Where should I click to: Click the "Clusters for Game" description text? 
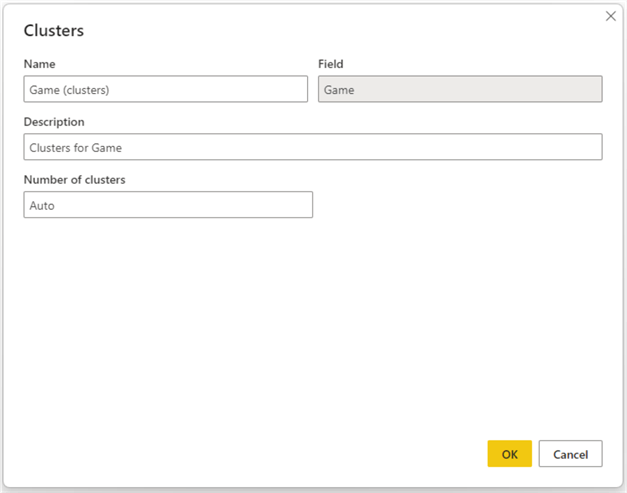pos(75,147)
